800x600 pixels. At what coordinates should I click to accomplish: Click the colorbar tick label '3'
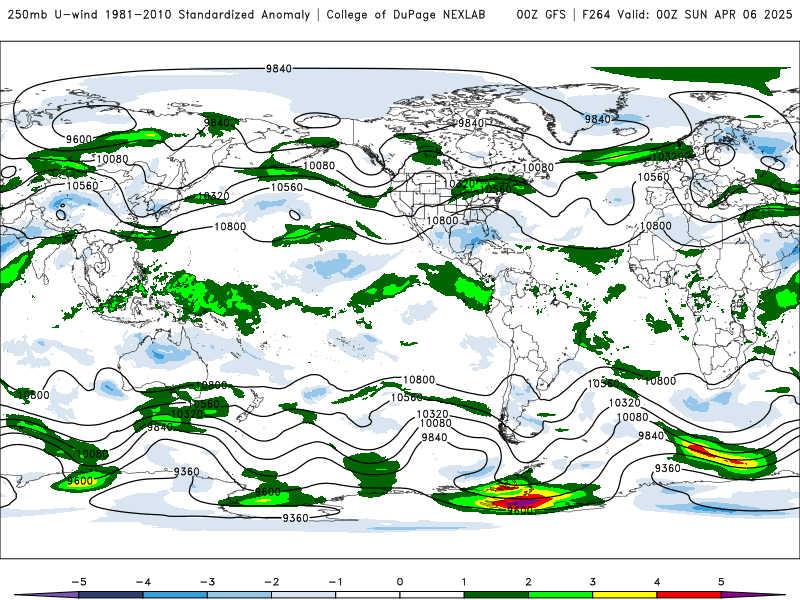coord(592,582)
